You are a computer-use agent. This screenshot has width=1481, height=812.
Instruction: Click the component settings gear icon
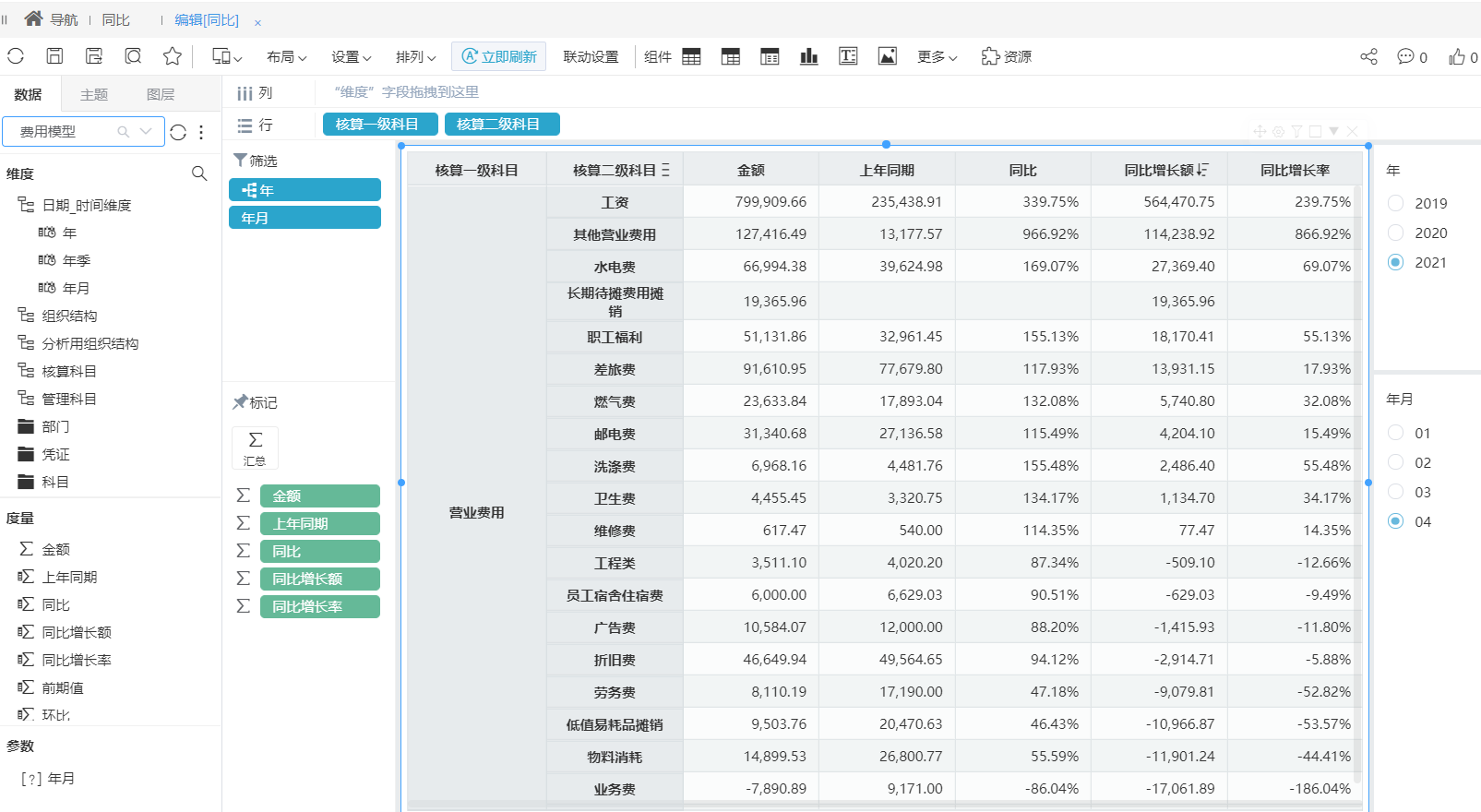tap(1278, 131)
